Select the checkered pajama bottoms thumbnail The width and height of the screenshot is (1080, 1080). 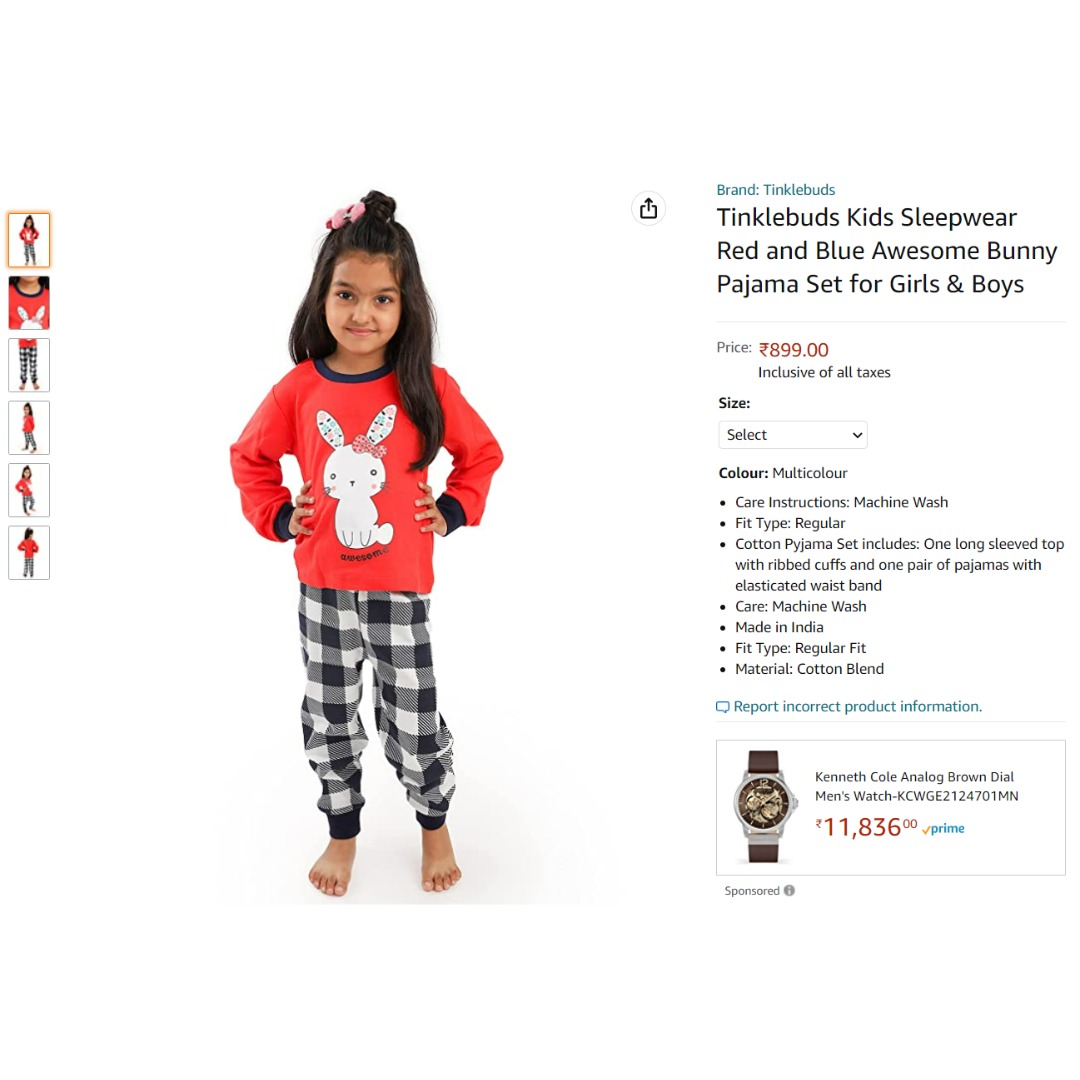pyautogui.click(x=29, y=365)
